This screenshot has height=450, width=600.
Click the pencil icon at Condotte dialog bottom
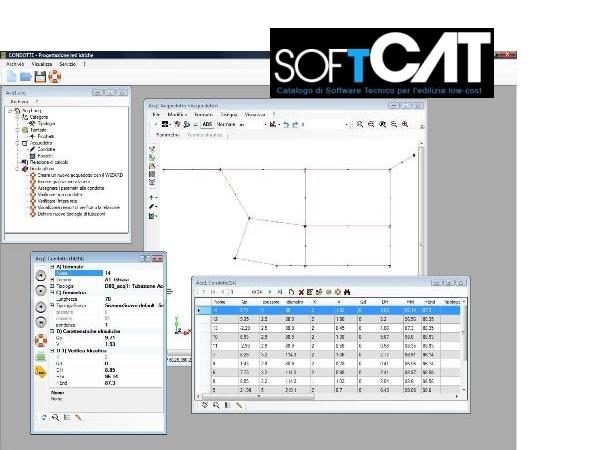pos(78,418)
